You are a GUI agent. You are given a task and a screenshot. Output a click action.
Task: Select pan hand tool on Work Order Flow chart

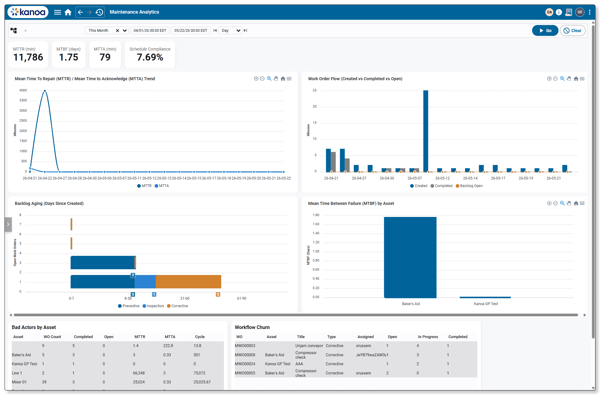[569, 78]
